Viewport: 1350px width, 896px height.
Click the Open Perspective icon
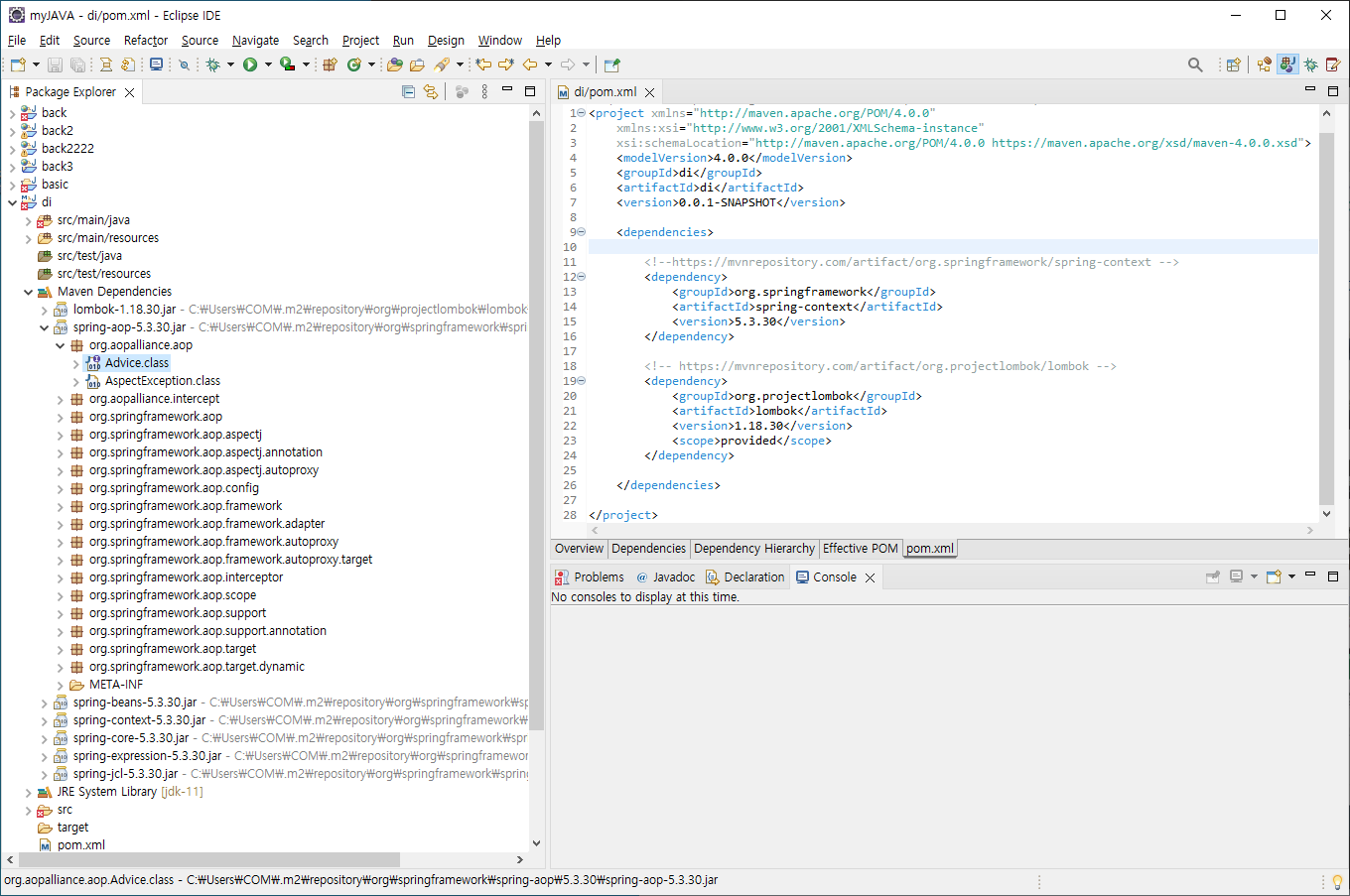[1234, 64]
